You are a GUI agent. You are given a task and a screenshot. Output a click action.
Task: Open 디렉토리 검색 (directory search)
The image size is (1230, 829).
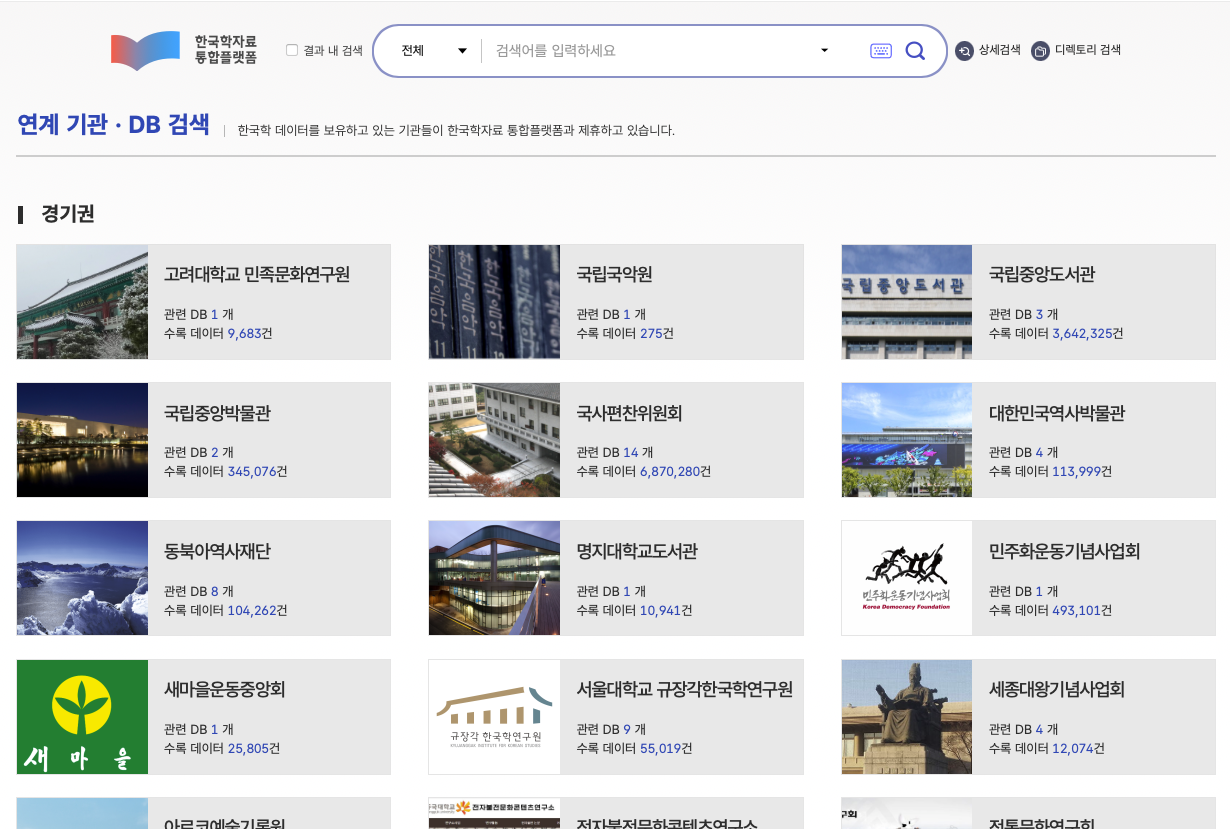pos(1076,50)
